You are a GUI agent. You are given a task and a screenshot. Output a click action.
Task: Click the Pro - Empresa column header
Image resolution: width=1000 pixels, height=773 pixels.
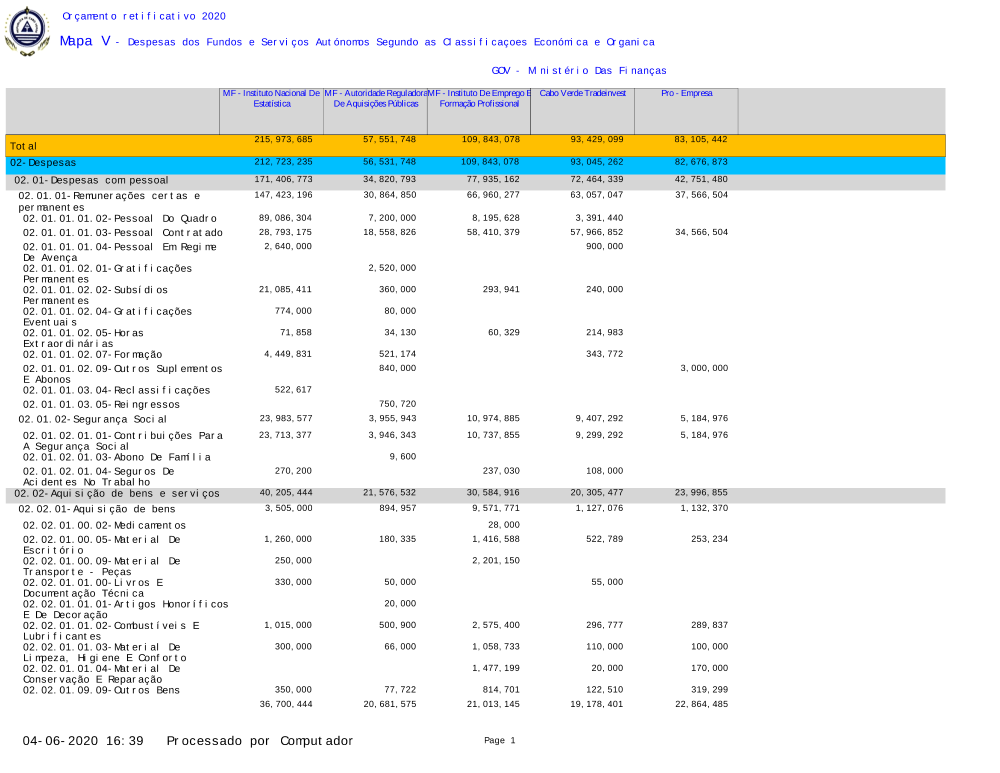[687, 93]
